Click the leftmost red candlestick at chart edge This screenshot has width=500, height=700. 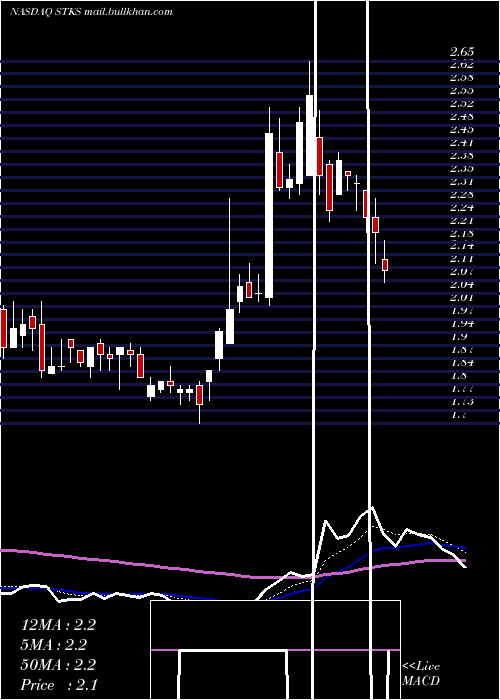3,328
